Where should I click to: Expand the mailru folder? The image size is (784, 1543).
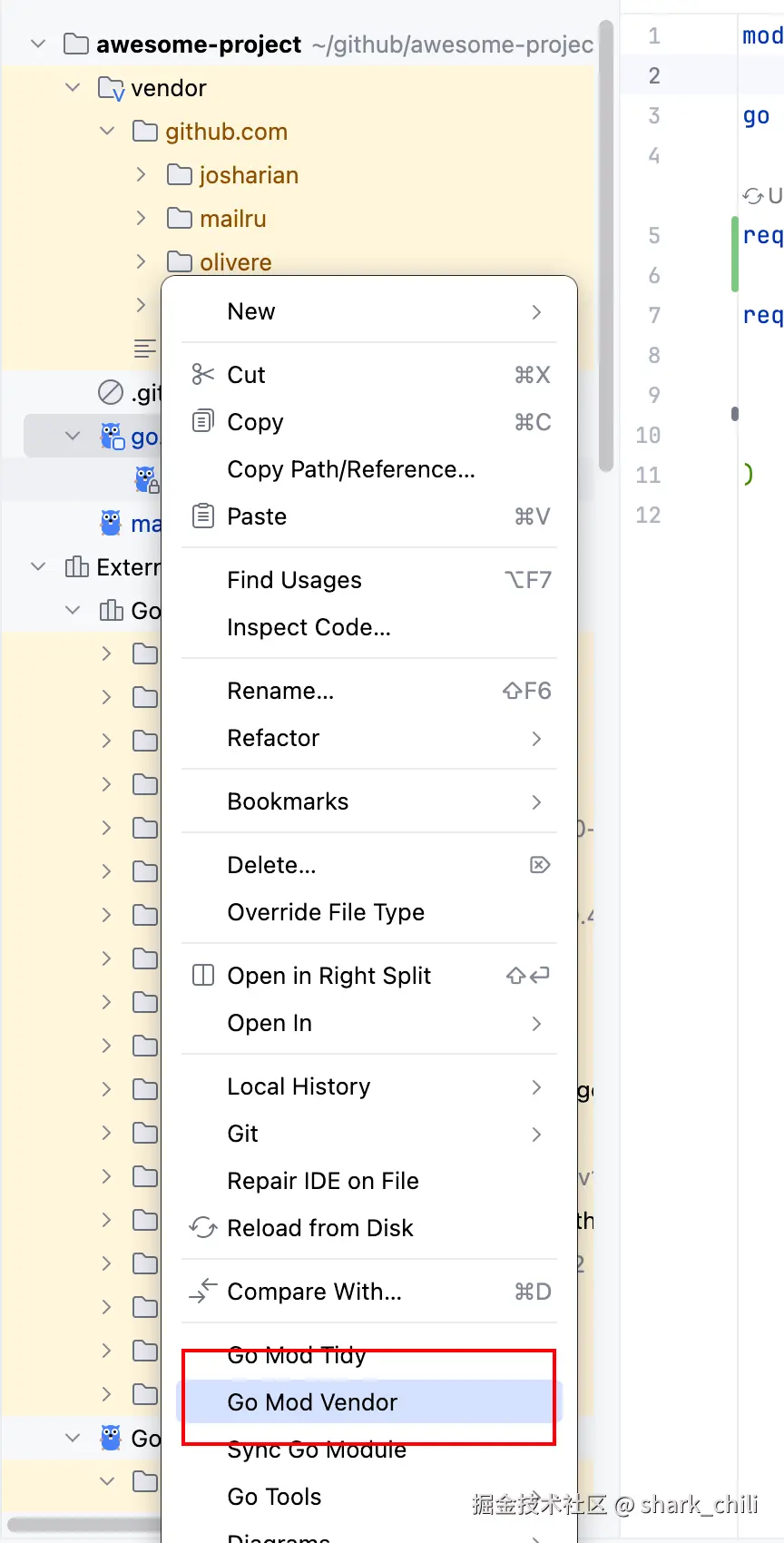coord(142,219)
